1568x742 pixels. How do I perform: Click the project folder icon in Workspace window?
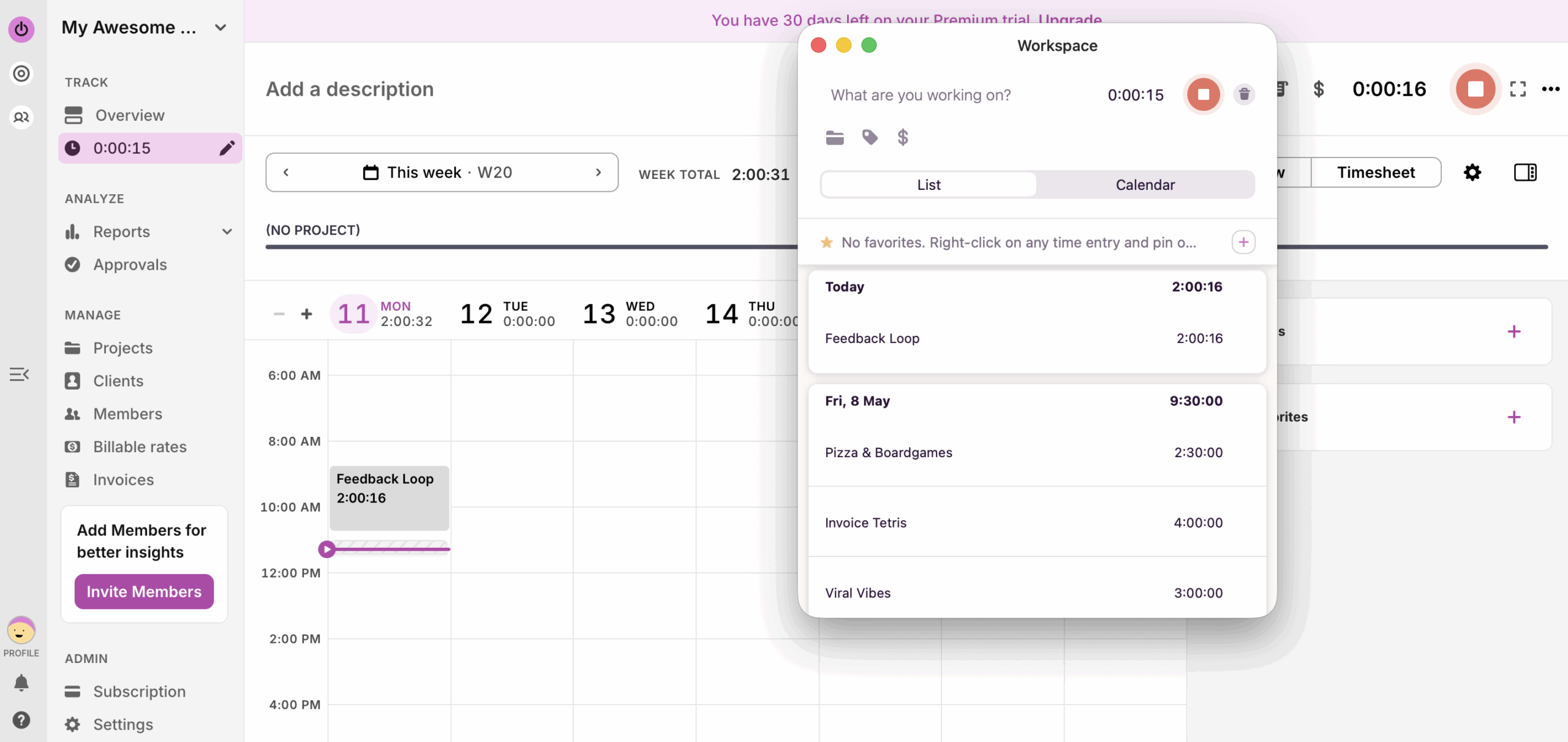coord(835,137)
